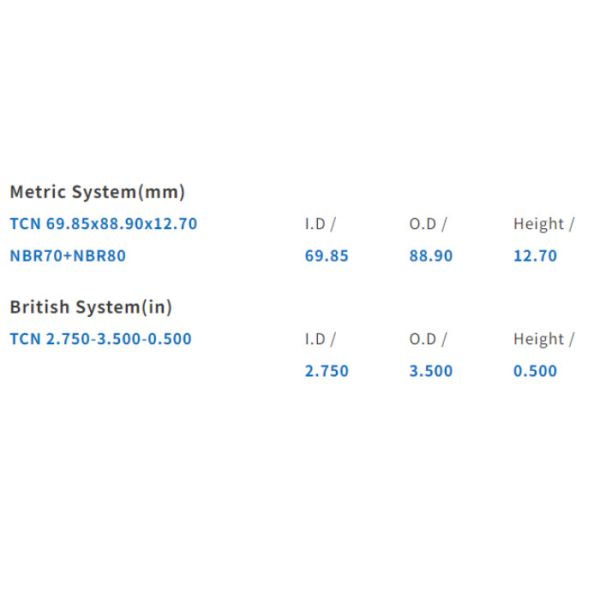600x600 pixels.
Task: Select the 3.500 outer diameter value
Action: click(x=431, y=371)
